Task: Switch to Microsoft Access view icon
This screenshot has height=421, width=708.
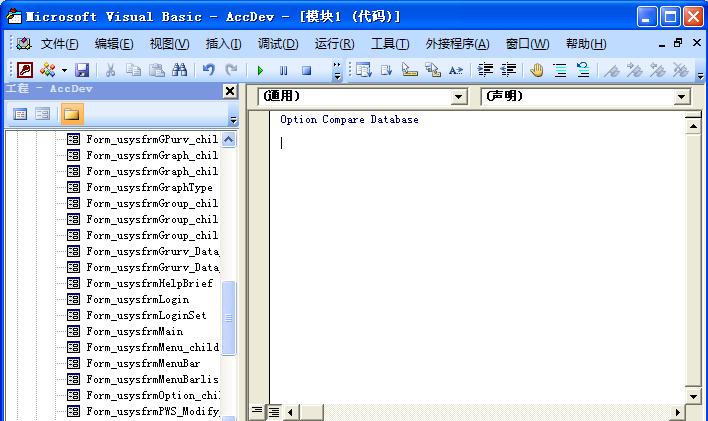Action: [25, 70]
